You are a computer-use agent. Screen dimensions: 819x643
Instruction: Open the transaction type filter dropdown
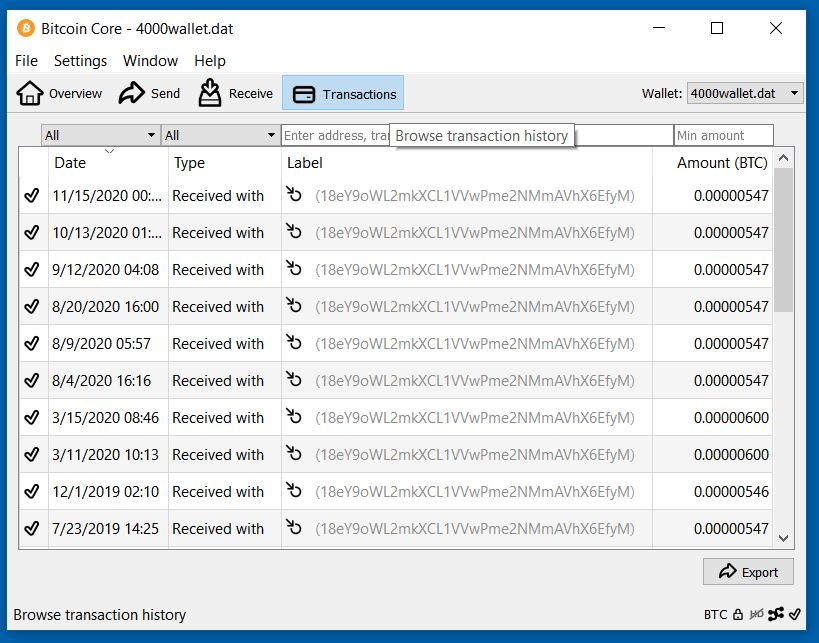click(220, 134)
